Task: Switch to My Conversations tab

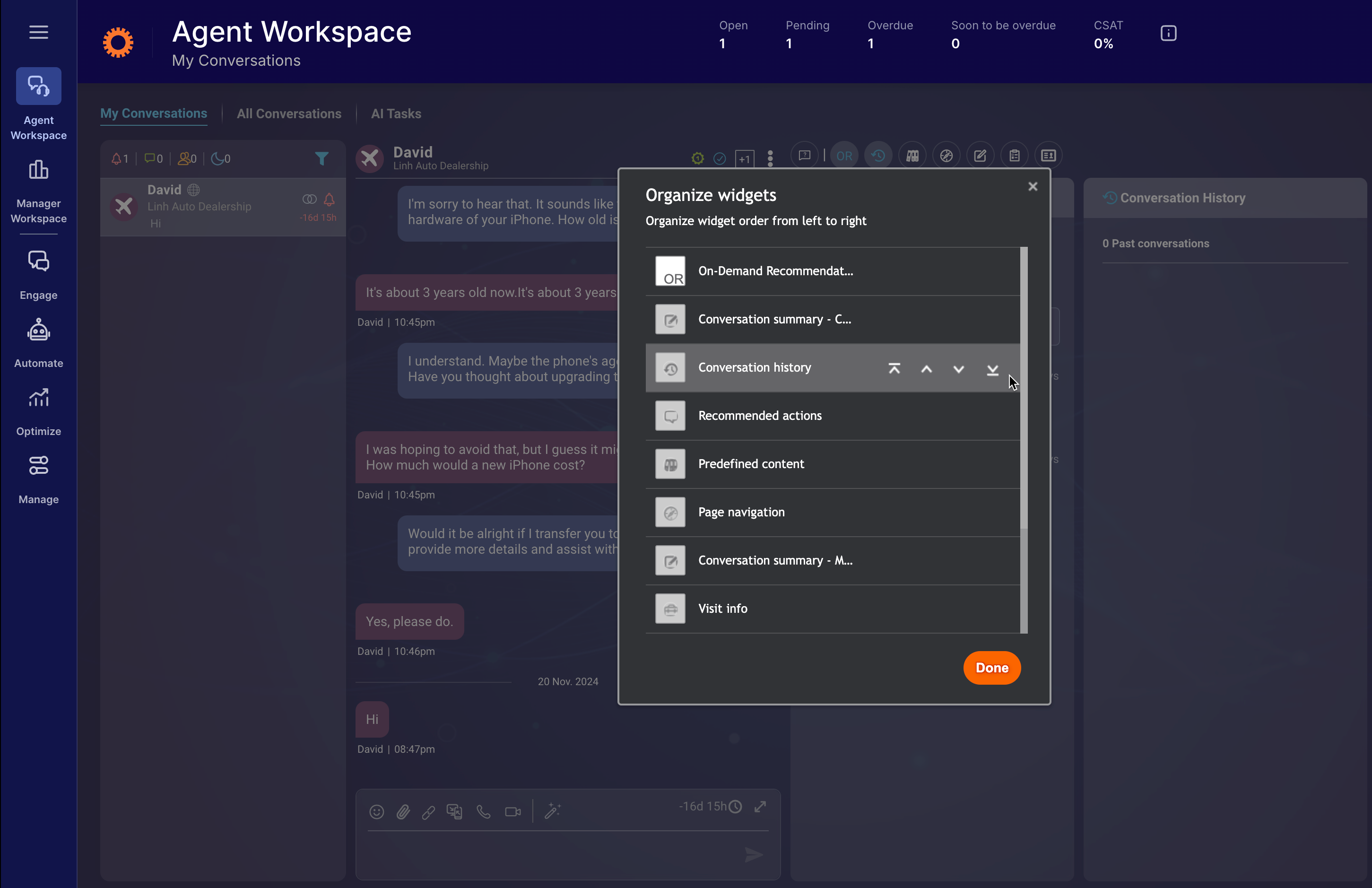Action: click(x=153, y=113)
